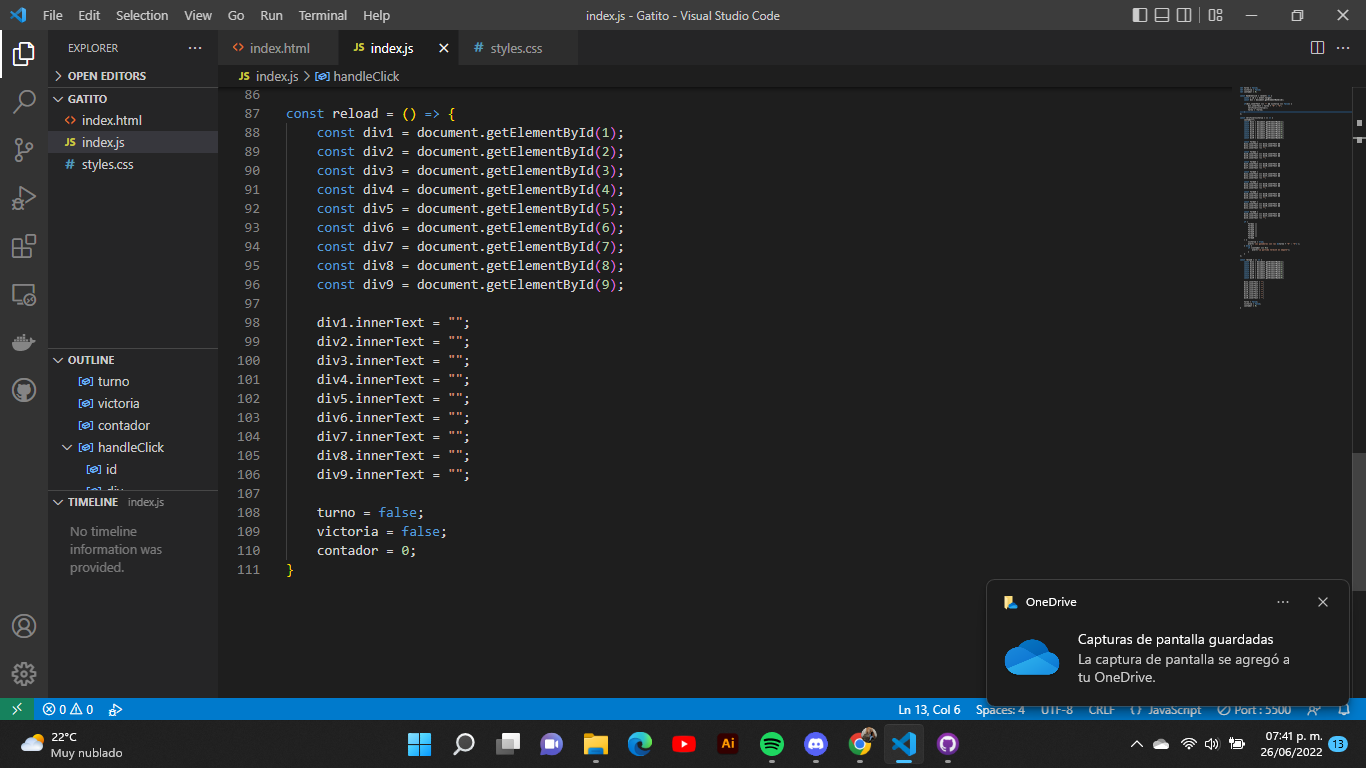
Task: Collapse the Timeline section
Action: pyautogui.click(x=133, y=502)
